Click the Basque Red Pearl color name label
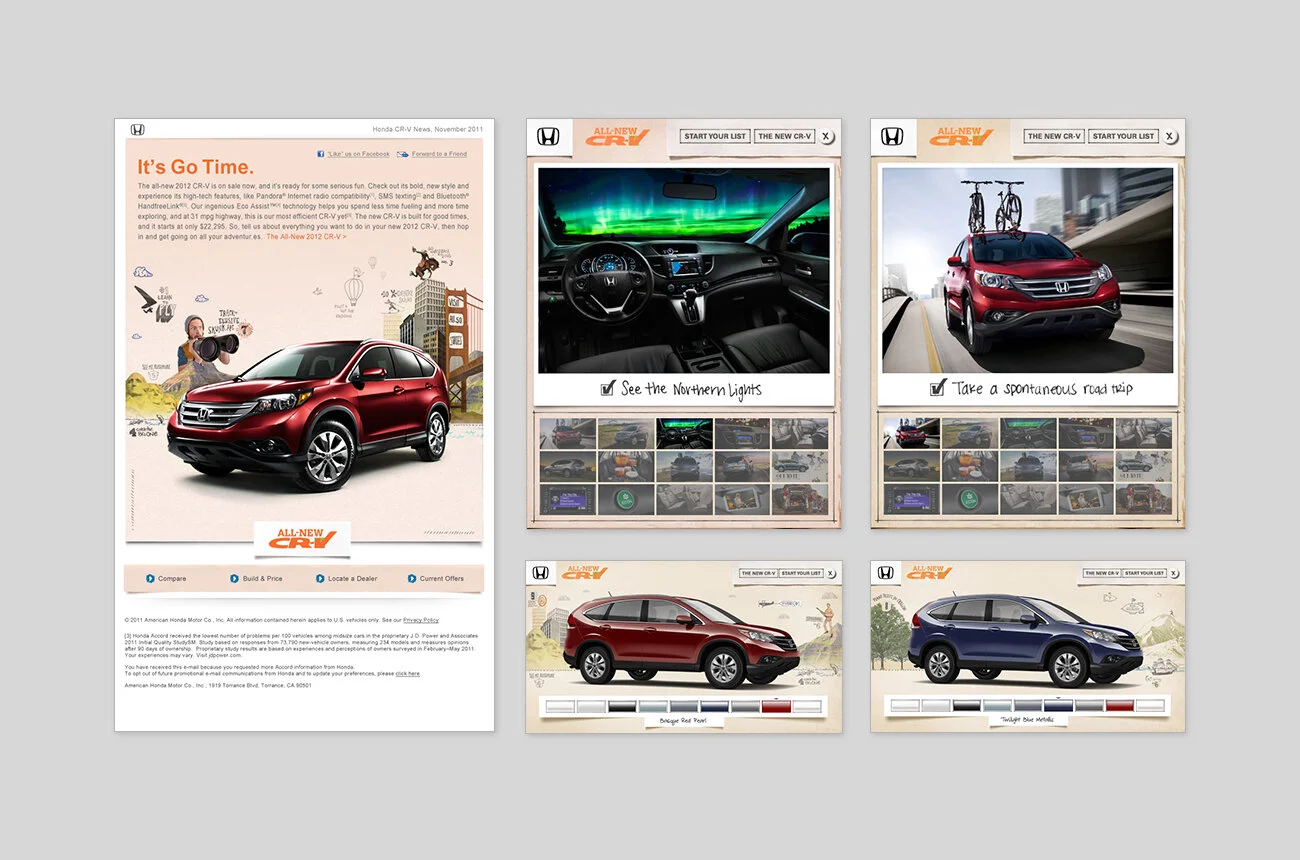This screenshot has width=1300, height=860. click(684, 720)
